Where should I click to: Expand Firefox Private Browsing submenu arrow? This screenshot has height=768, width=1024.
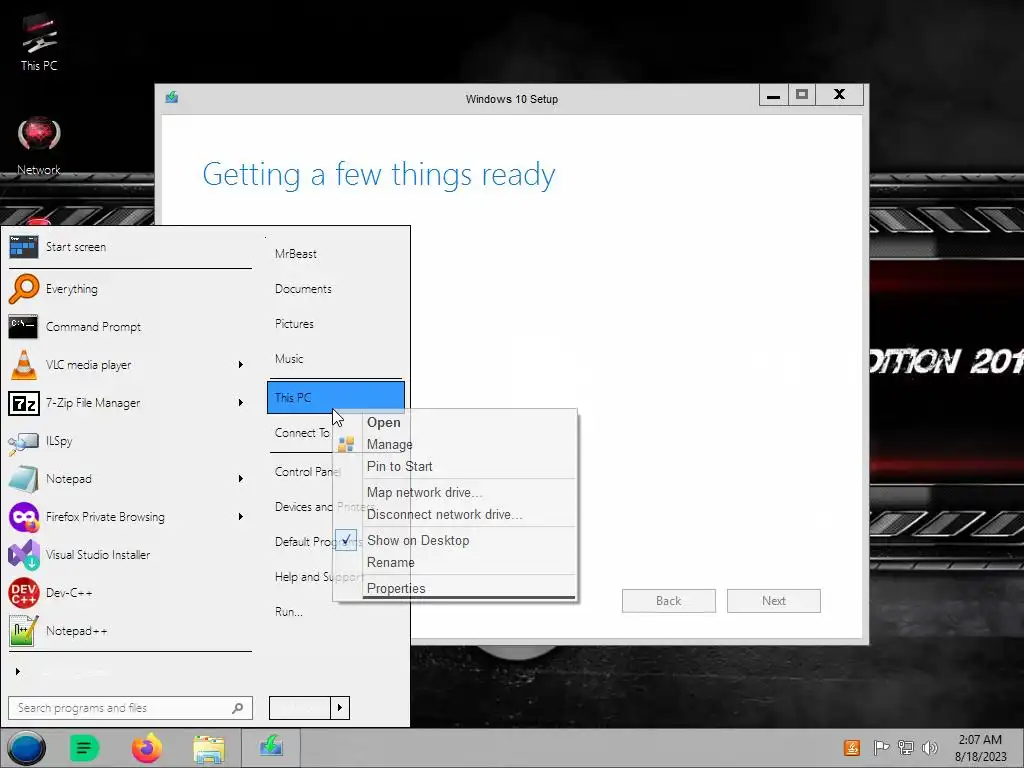(x=241, y=517)
